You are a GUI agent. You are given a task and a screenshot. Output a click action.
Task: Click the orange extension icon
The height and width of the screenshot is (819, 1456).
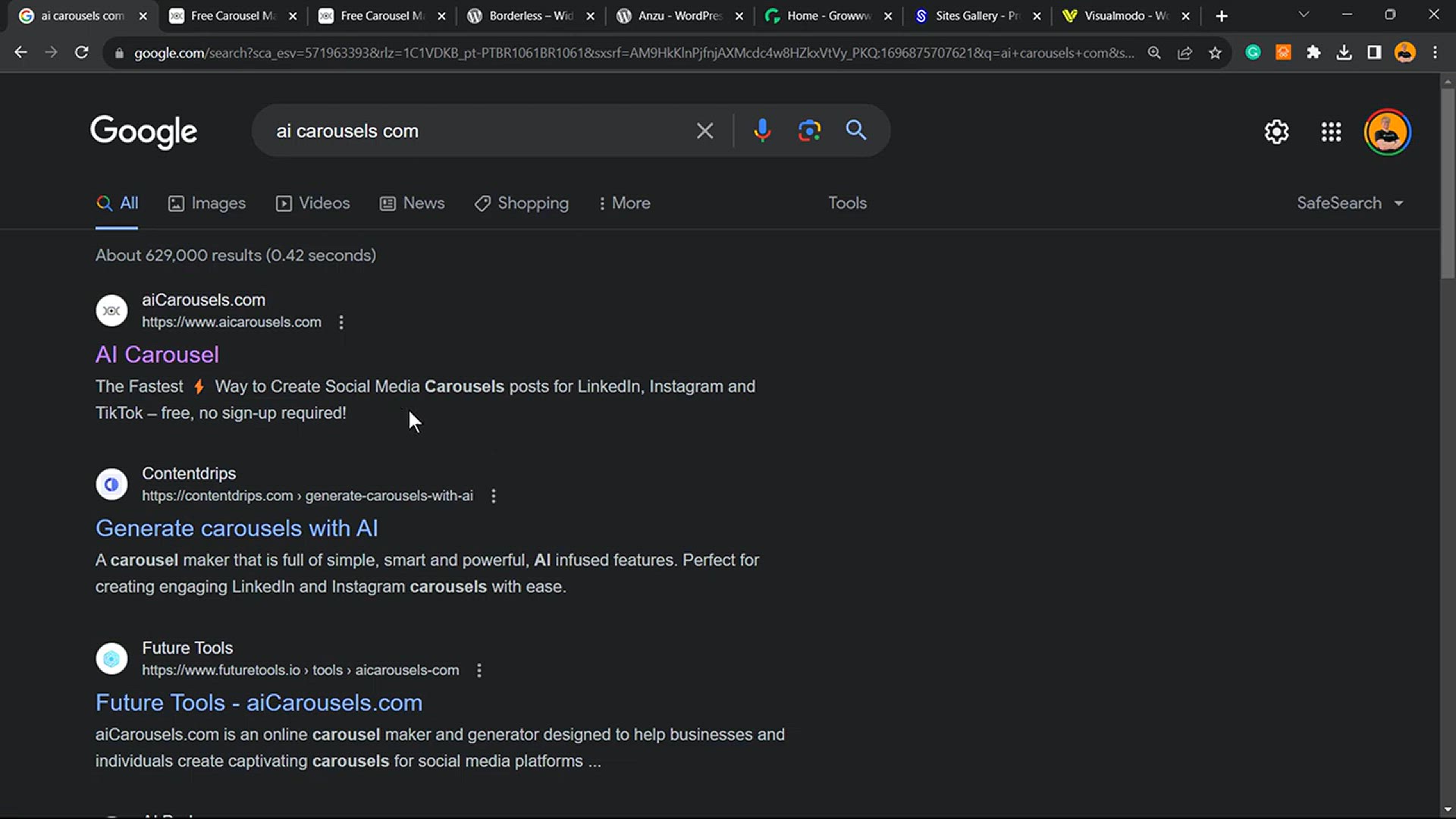click(x=1283, y=52)
